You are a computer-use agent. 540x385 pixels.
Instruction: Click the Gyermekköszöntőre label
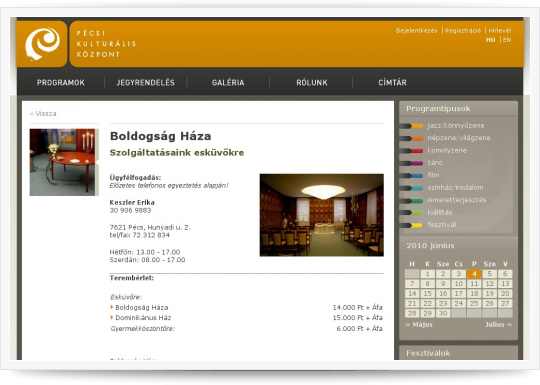point(143,329)
